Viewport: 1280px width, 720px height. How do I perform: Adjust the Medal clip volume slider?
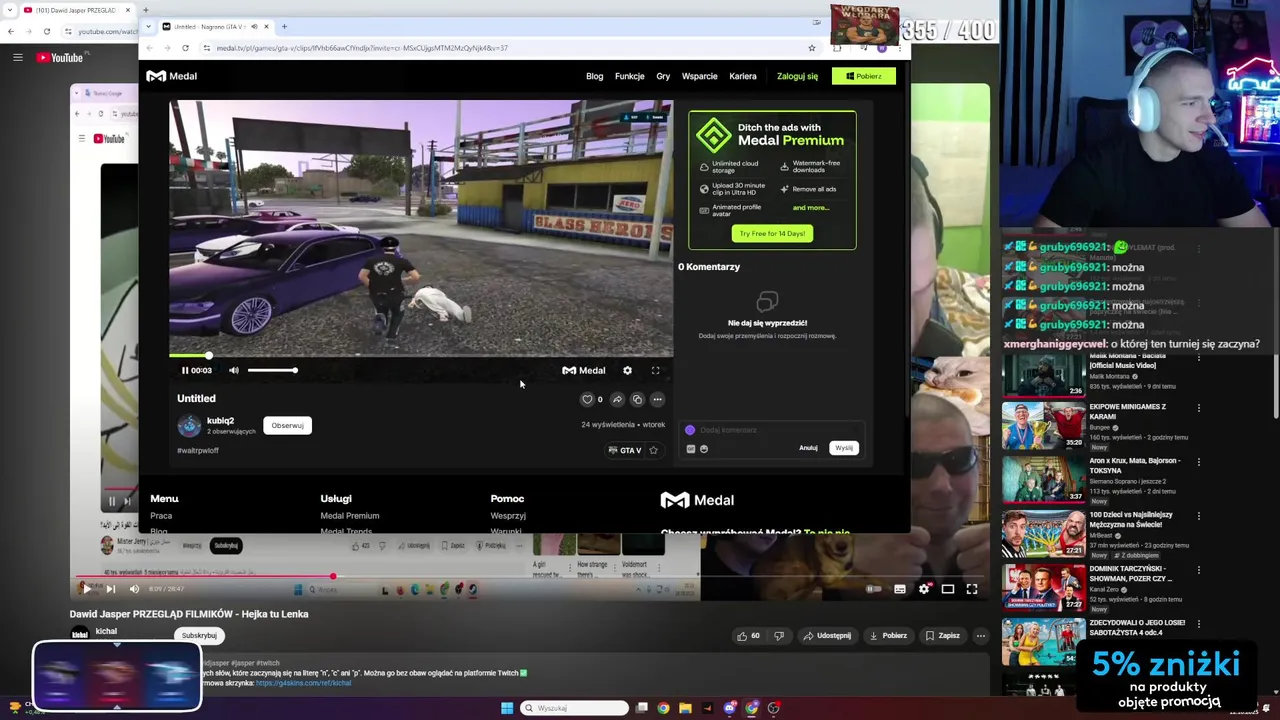(272, 370)
